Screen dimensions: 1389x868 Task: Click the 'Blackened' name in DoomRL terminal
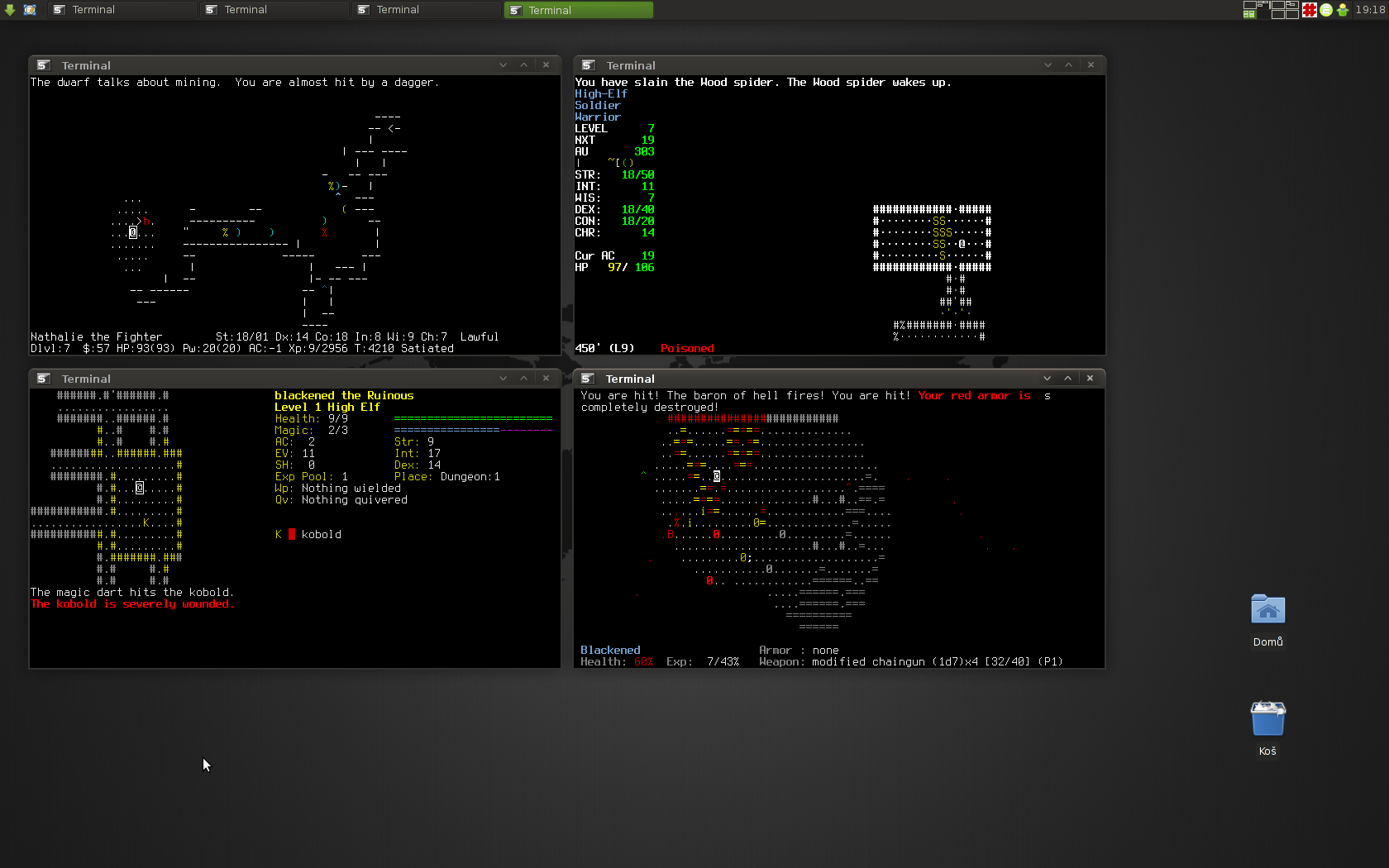(610, 651)
